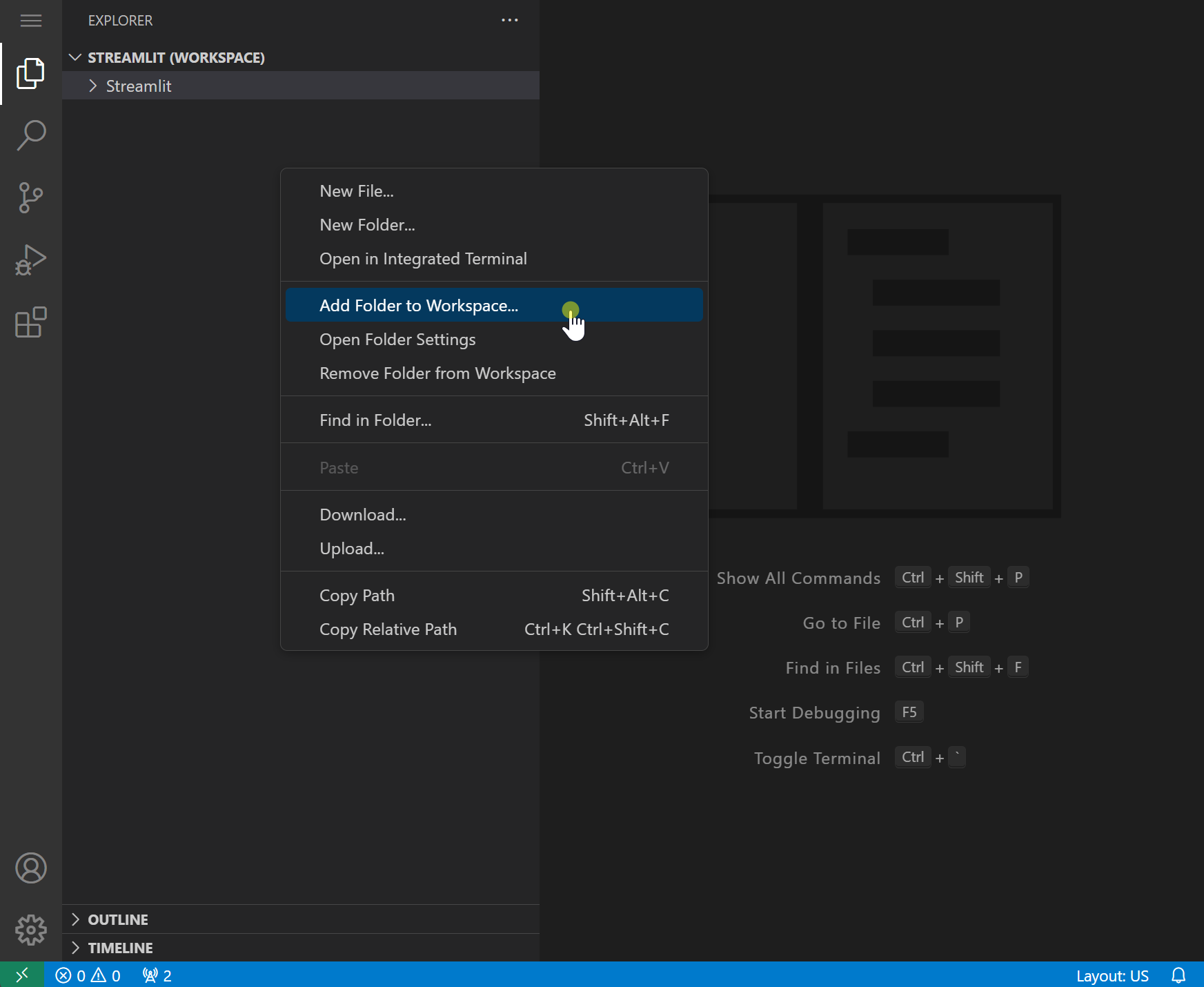
Task: Click the Show All Commands label
Action: point(798,578)
